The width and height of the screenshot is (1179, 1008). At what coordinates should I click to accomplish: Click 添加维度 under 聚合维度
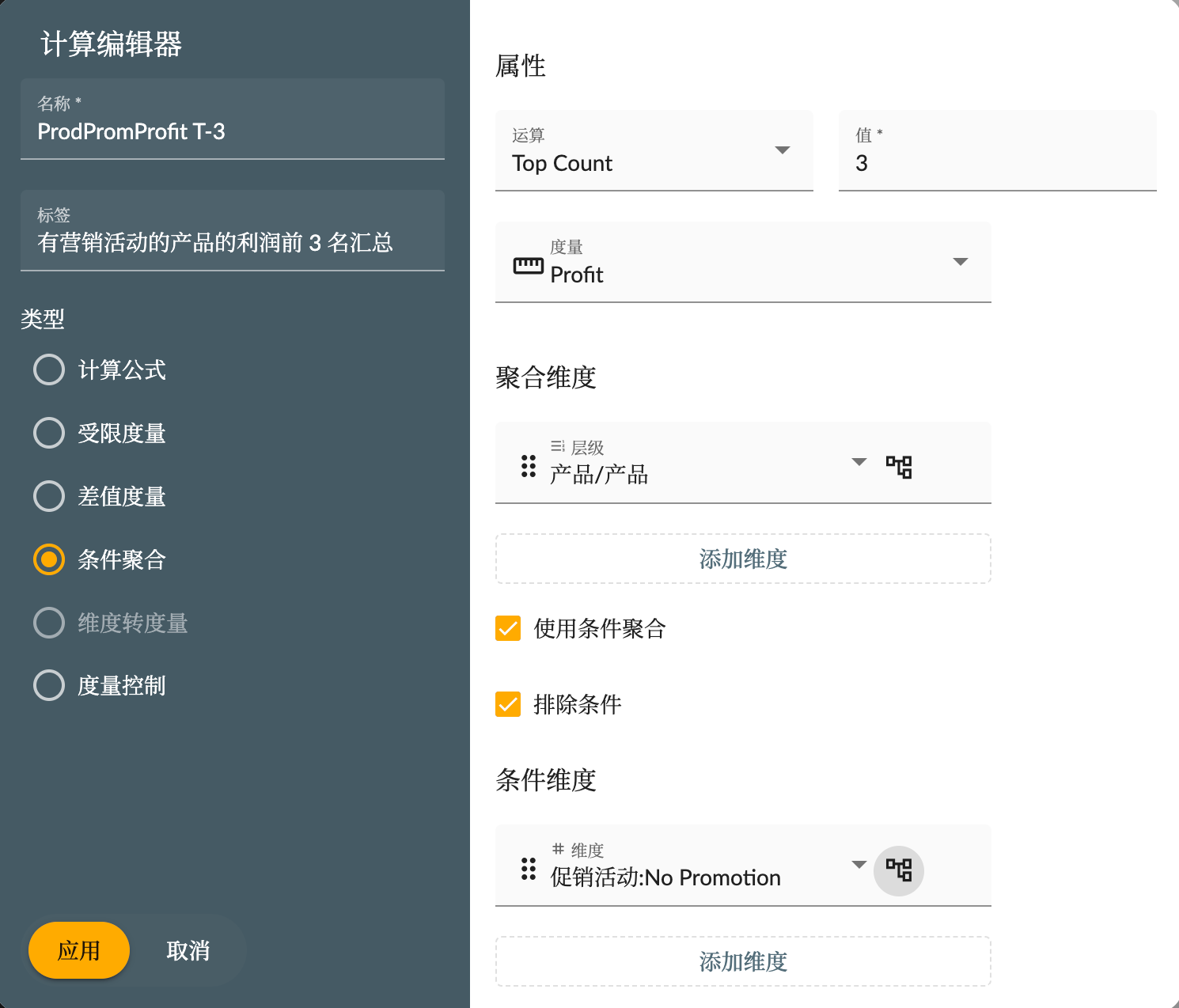[x=742, y=559]
